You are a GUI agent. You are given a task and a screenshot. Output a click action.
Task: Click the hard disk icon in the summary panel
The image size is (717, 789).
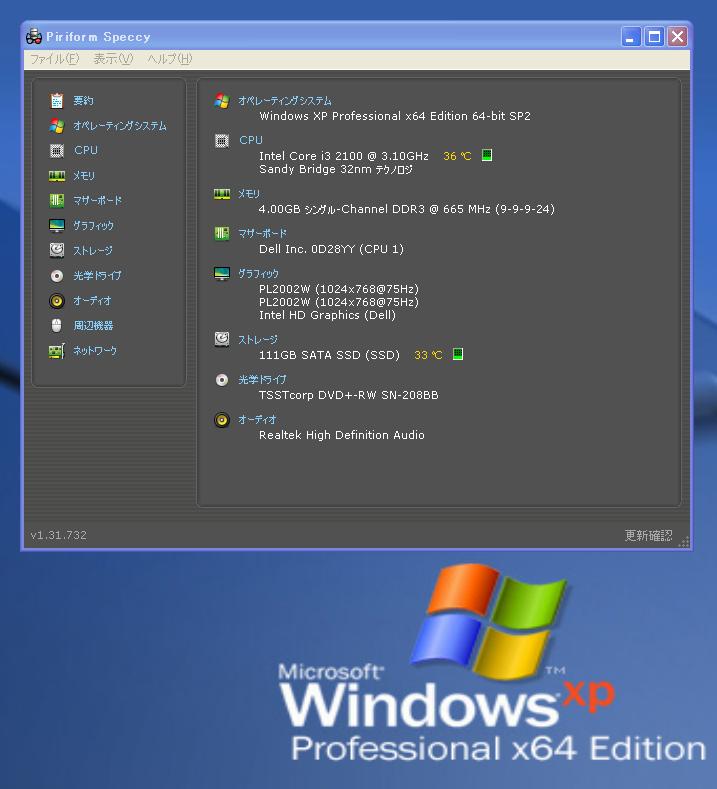[x=222, y=339]
